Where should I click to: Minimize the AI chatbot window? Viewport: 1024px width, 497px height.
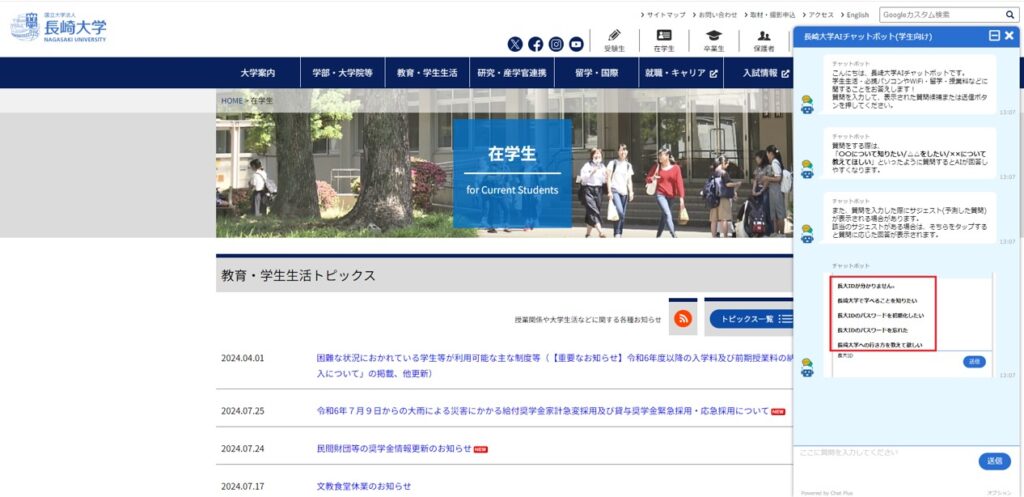[x=994, y=36]
